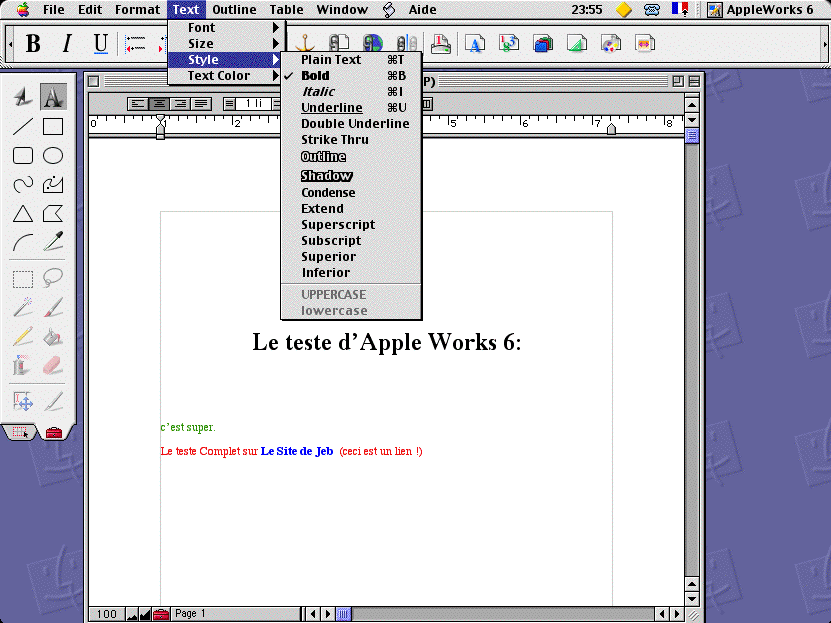Screen dimensions: 831x623
Task: Click the vertical scrollbar thumb
Action: [692, 136]
